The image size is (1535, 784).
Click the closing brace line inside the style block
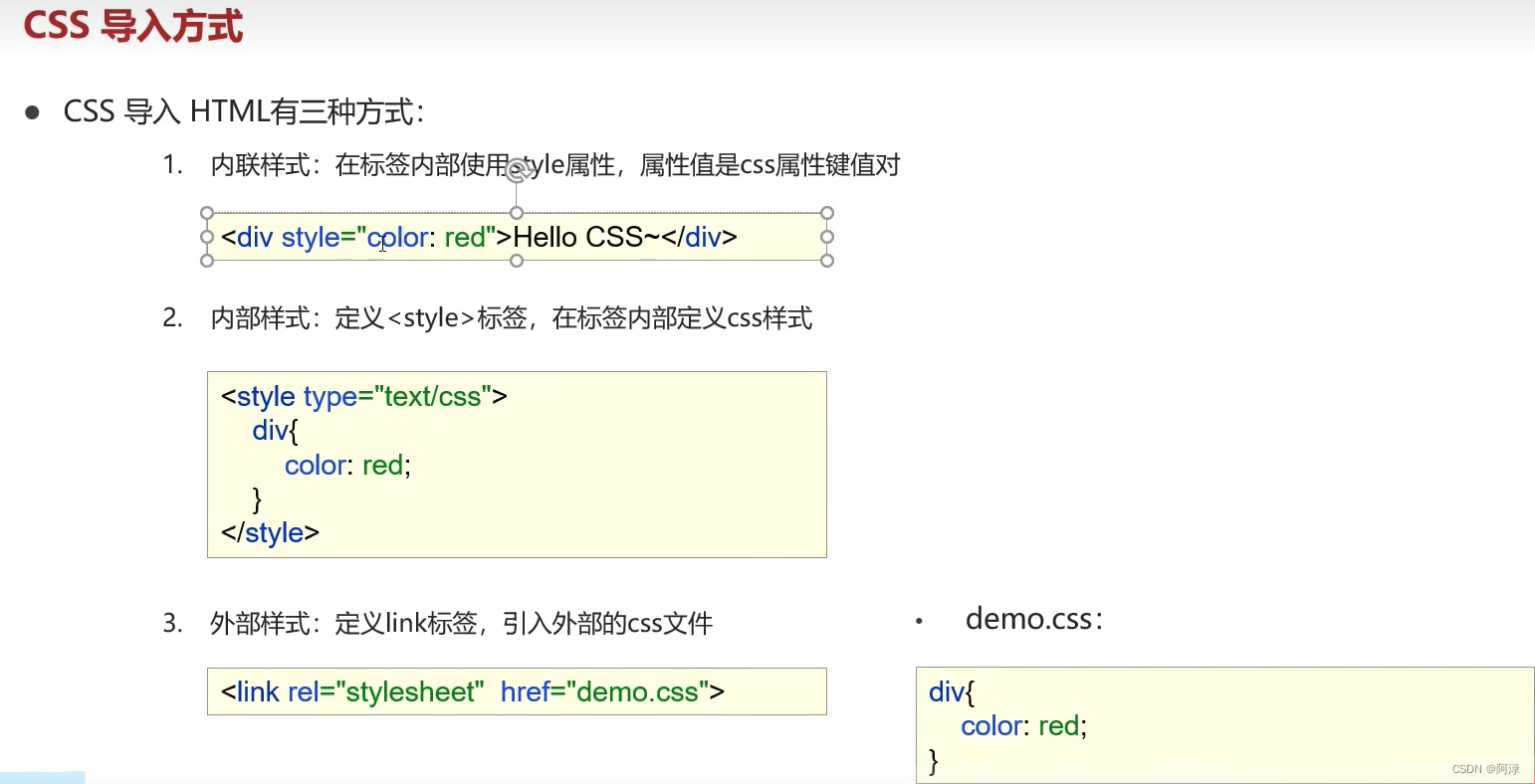pos(258,498)
